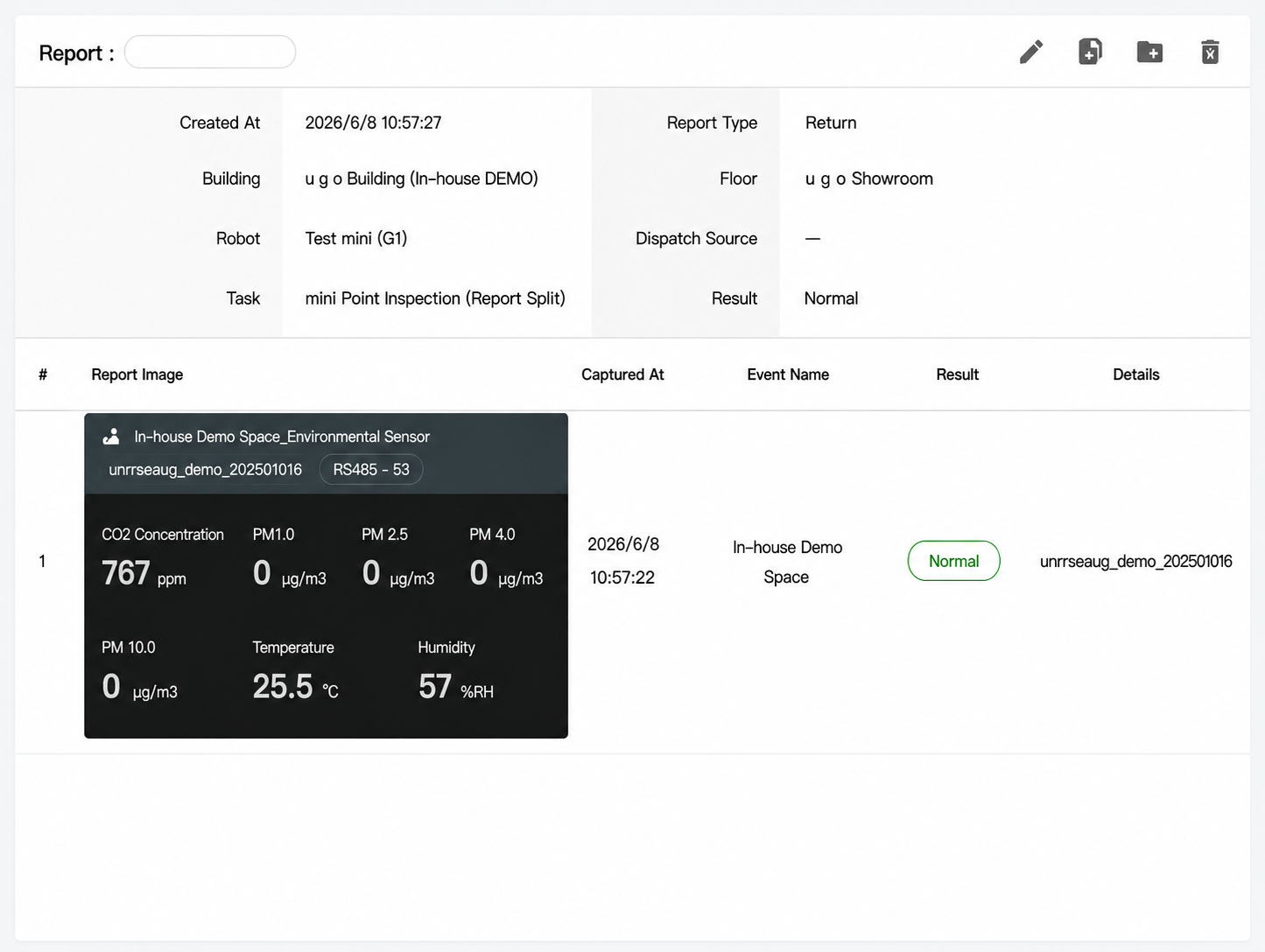Click the Report name input field
1265x952 pixels.
pos(210,52)
